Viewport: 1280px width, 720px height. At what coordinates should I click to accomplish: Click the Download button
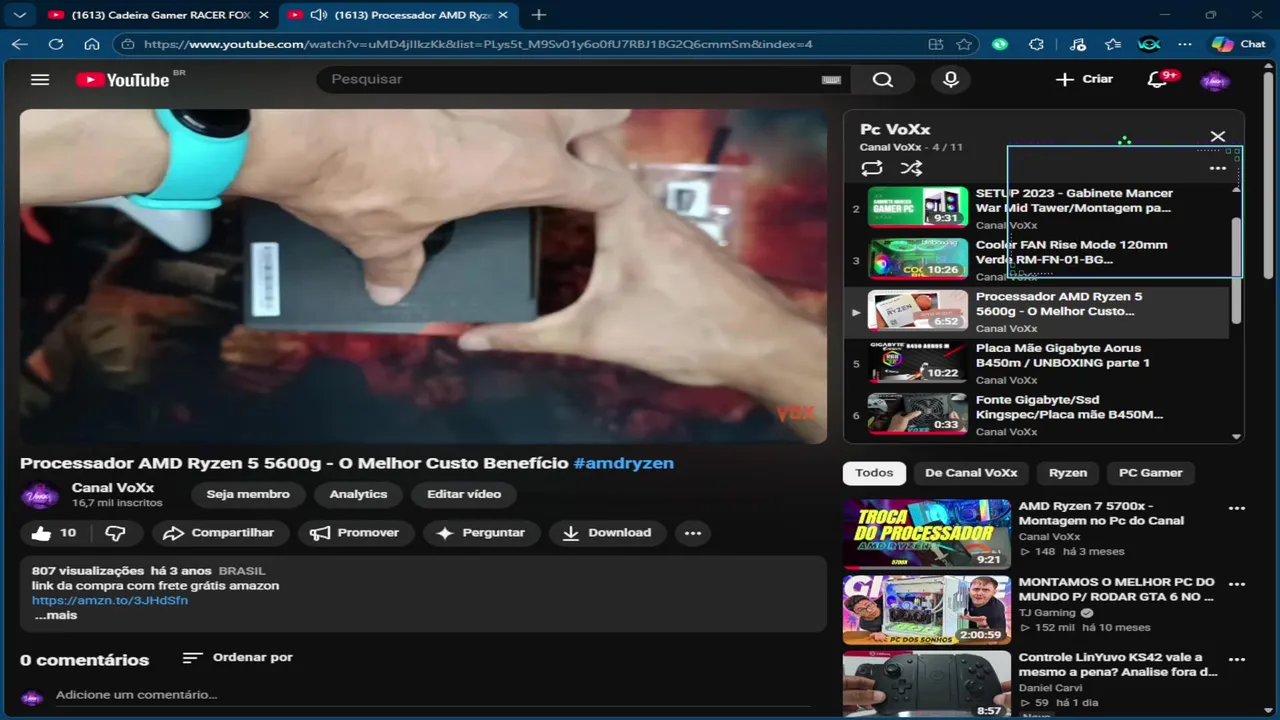pyautogui.click(x=607, y=533)
